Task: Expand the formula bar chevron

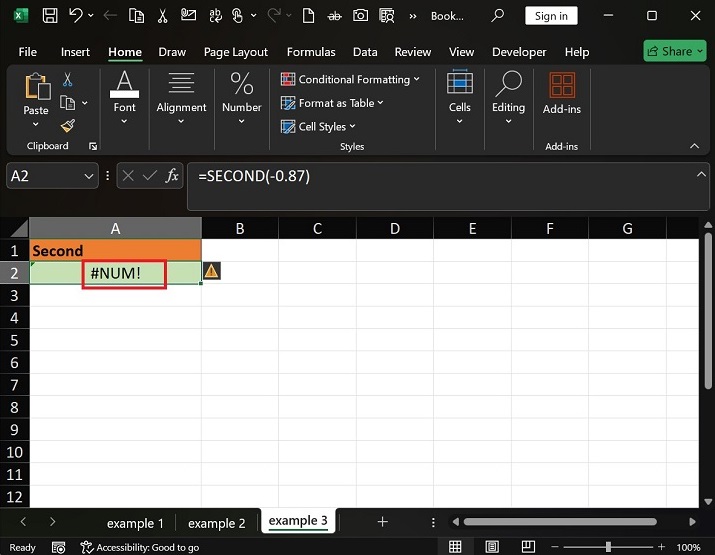Action: (x=701, y=174)
